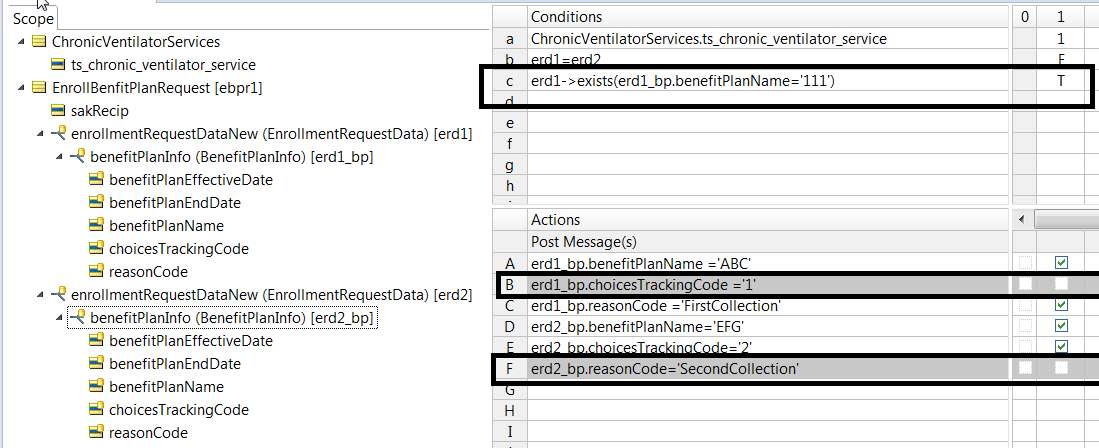Click the [erd2_bp] association icon
The image size is (1099, 448).
[x=78, y=318]
